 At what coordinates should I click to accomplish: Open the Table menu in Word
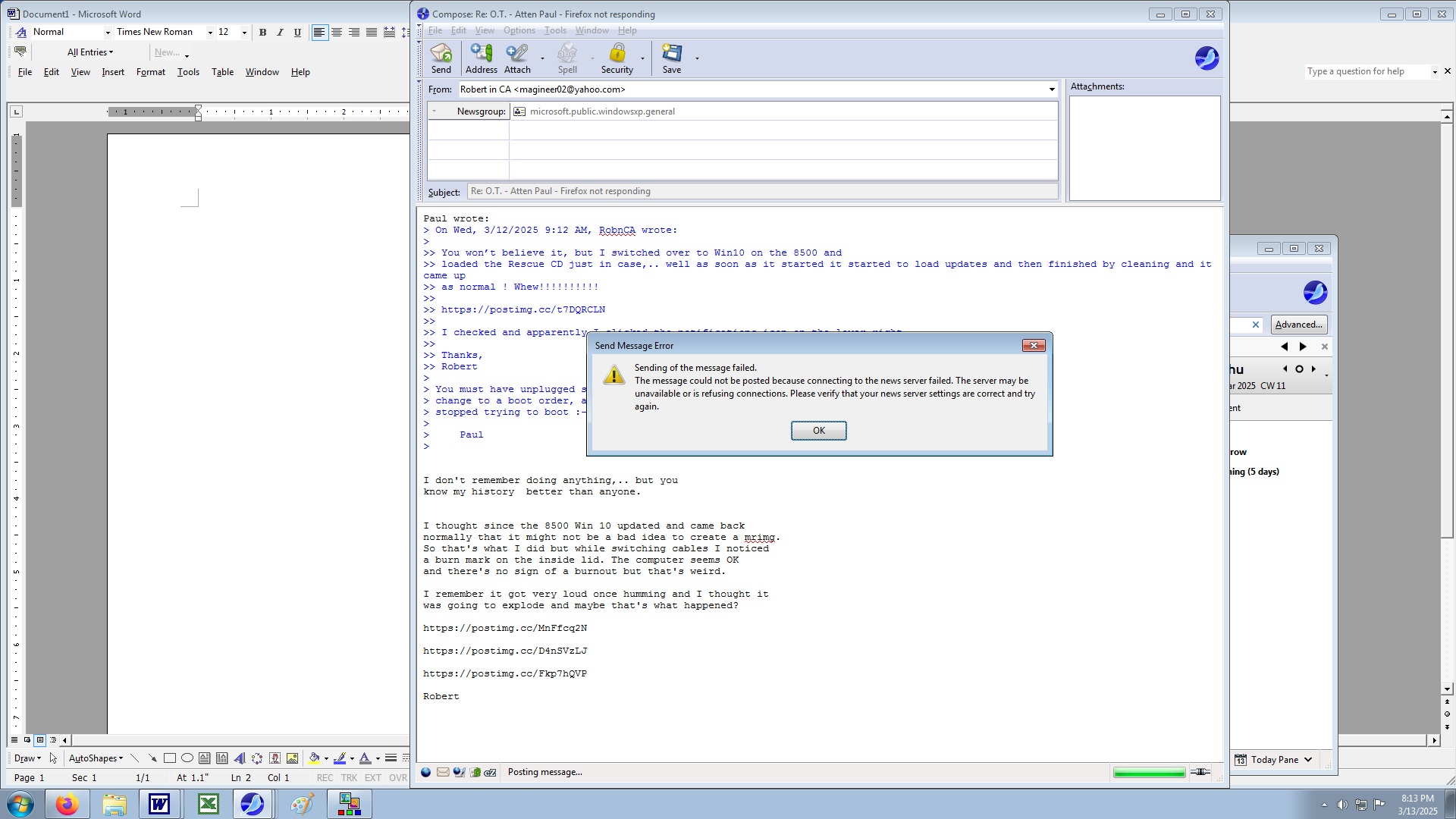tap(222, 72)
